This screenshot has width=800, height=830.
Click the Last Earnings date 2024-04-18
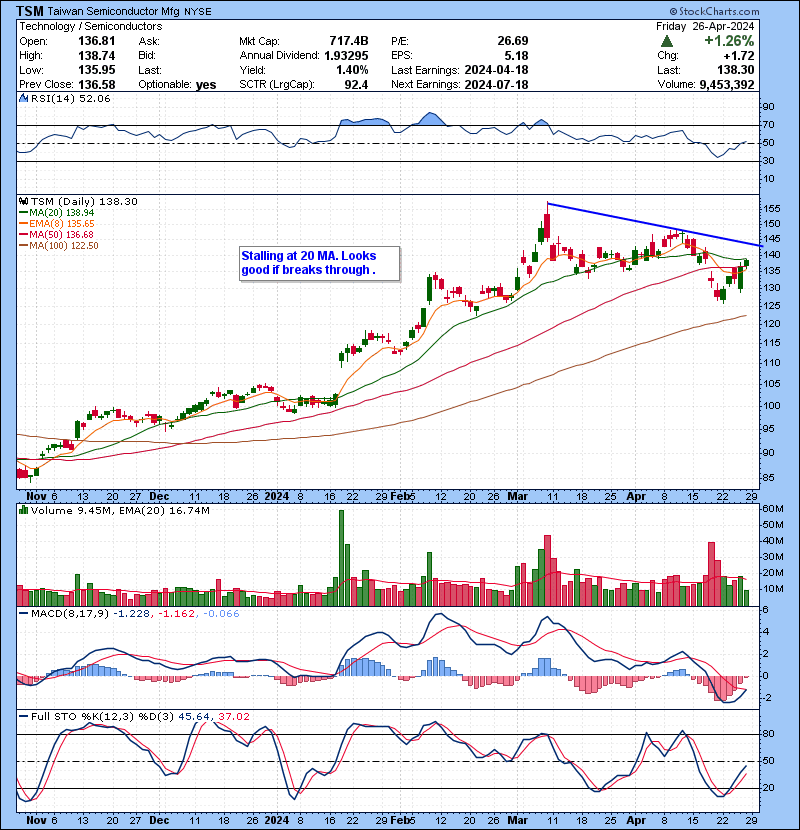[x=496, y=70]
